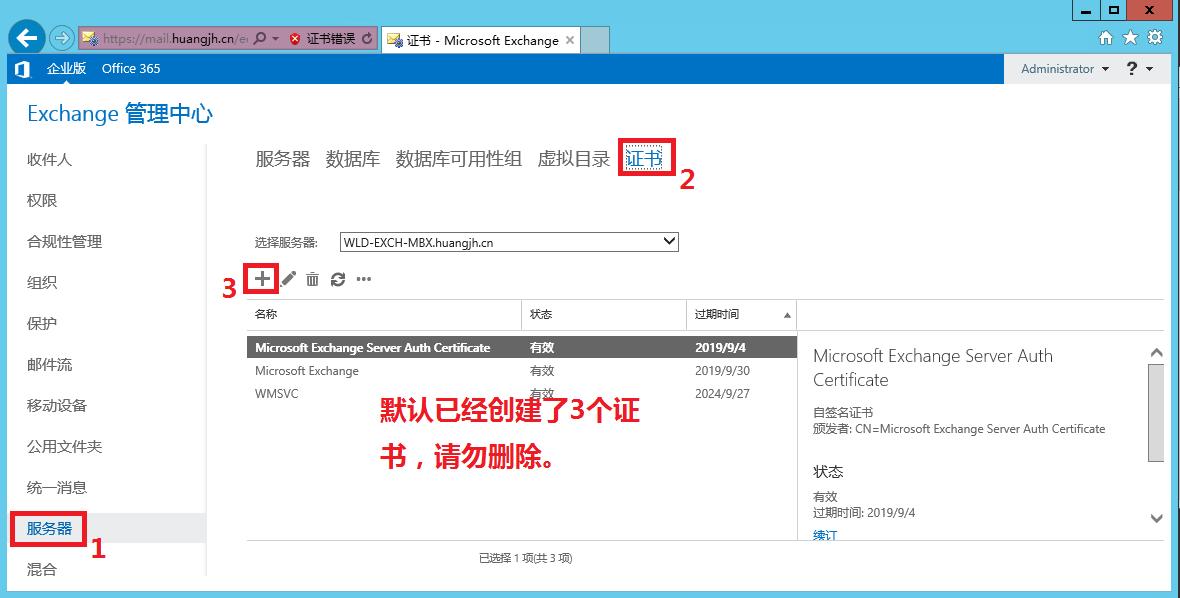Click the search magnifier in address bar
1180x598 pixels.
coord(260,38)
